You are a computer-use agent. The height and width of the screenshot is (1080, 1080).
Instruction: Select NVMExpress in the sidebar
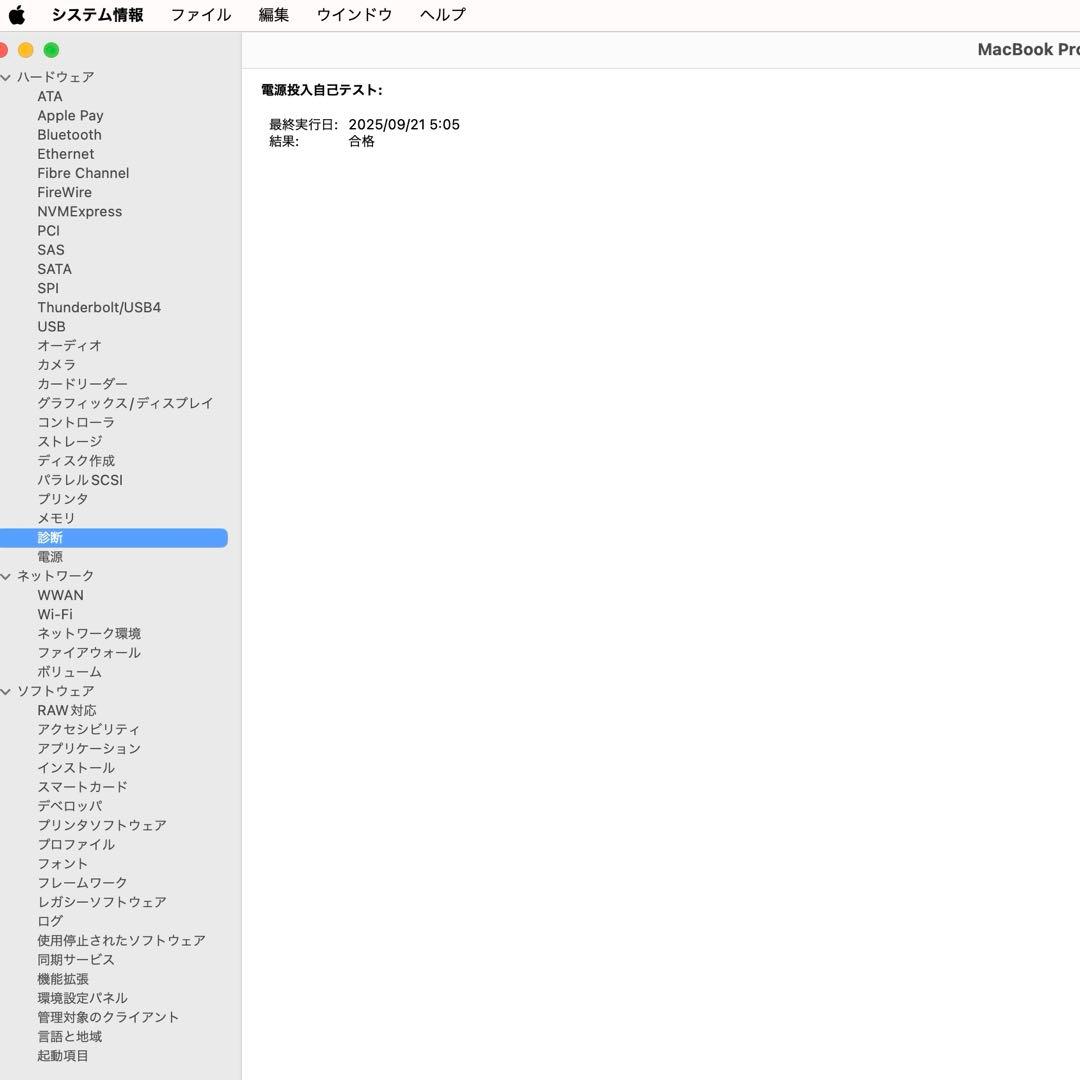point(79,211)
